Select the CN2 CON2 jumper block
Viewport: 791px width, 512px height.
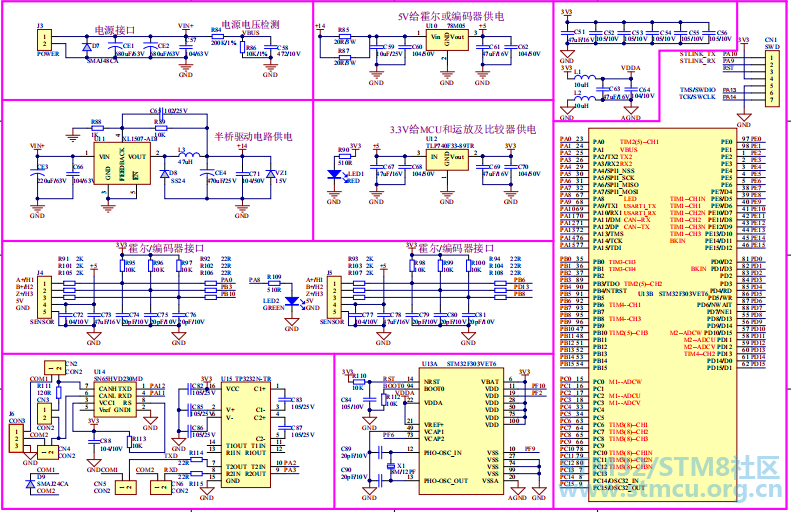54,368
